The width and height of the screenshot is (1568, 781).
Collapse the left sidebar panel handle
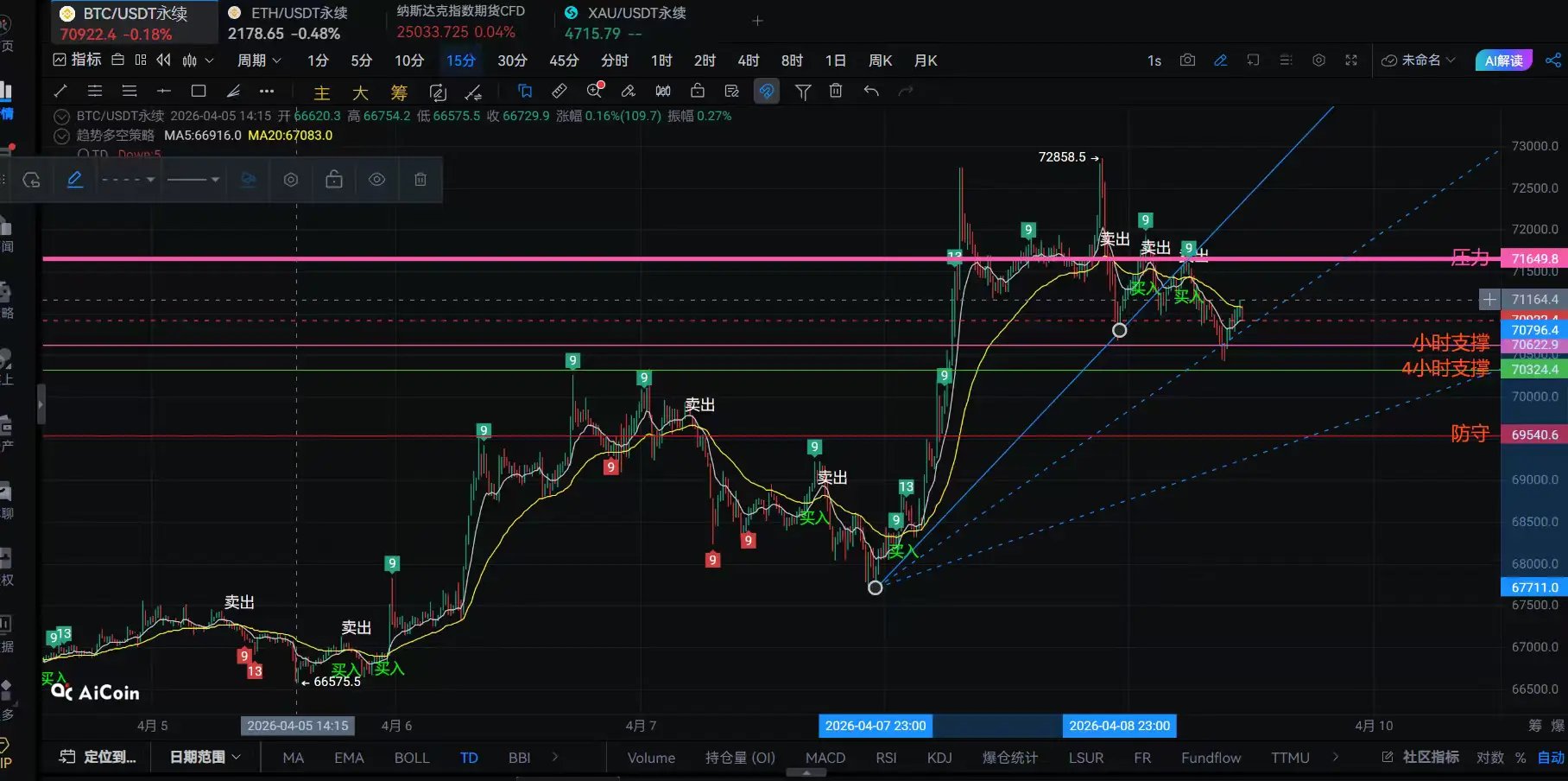coord(41,404)
